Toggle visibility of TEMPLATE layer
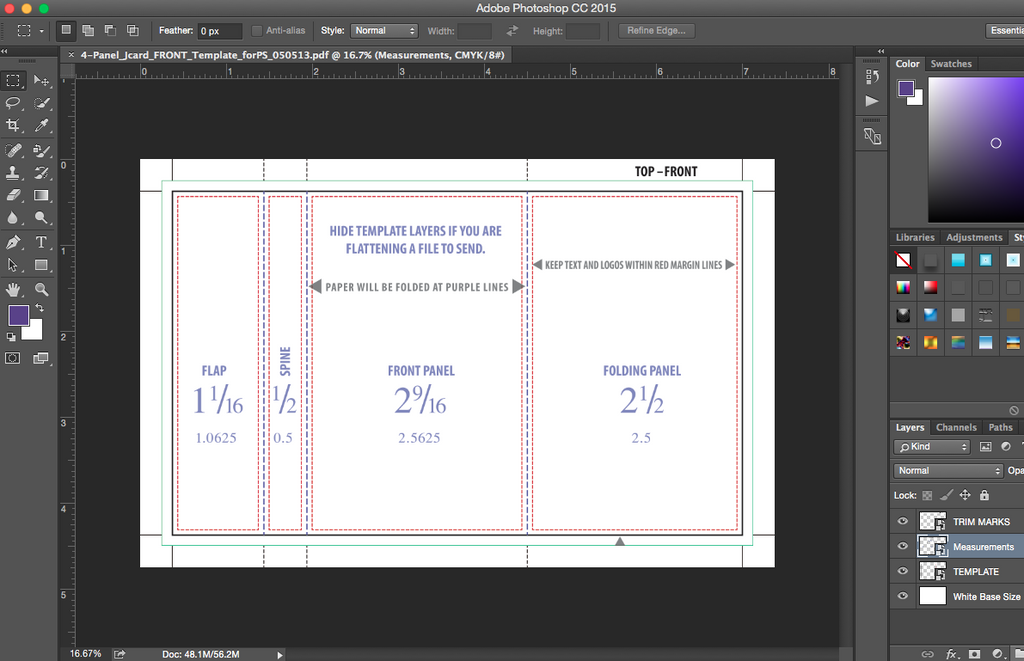 point(903,572)
